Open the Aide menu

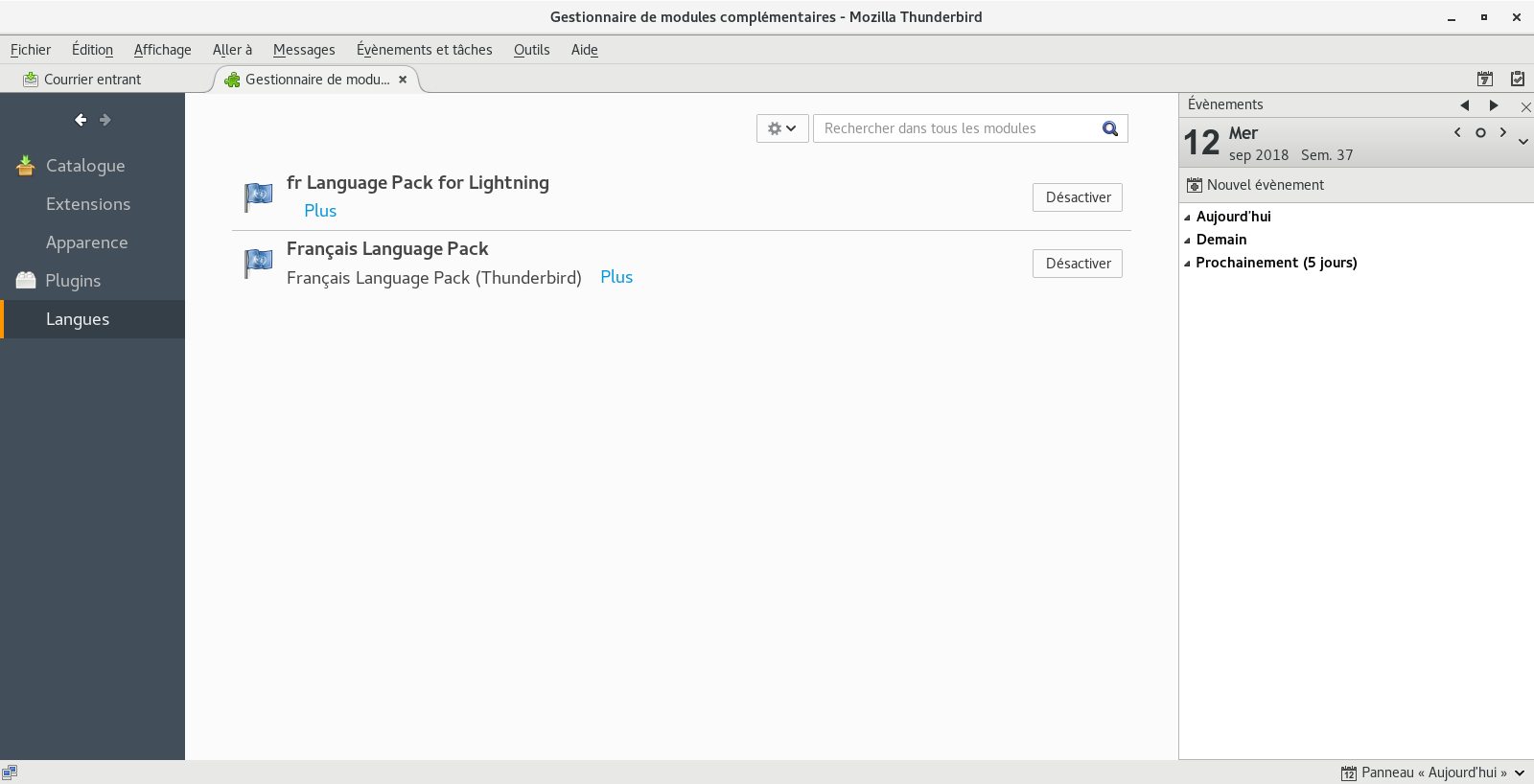(x=585, y=50)
